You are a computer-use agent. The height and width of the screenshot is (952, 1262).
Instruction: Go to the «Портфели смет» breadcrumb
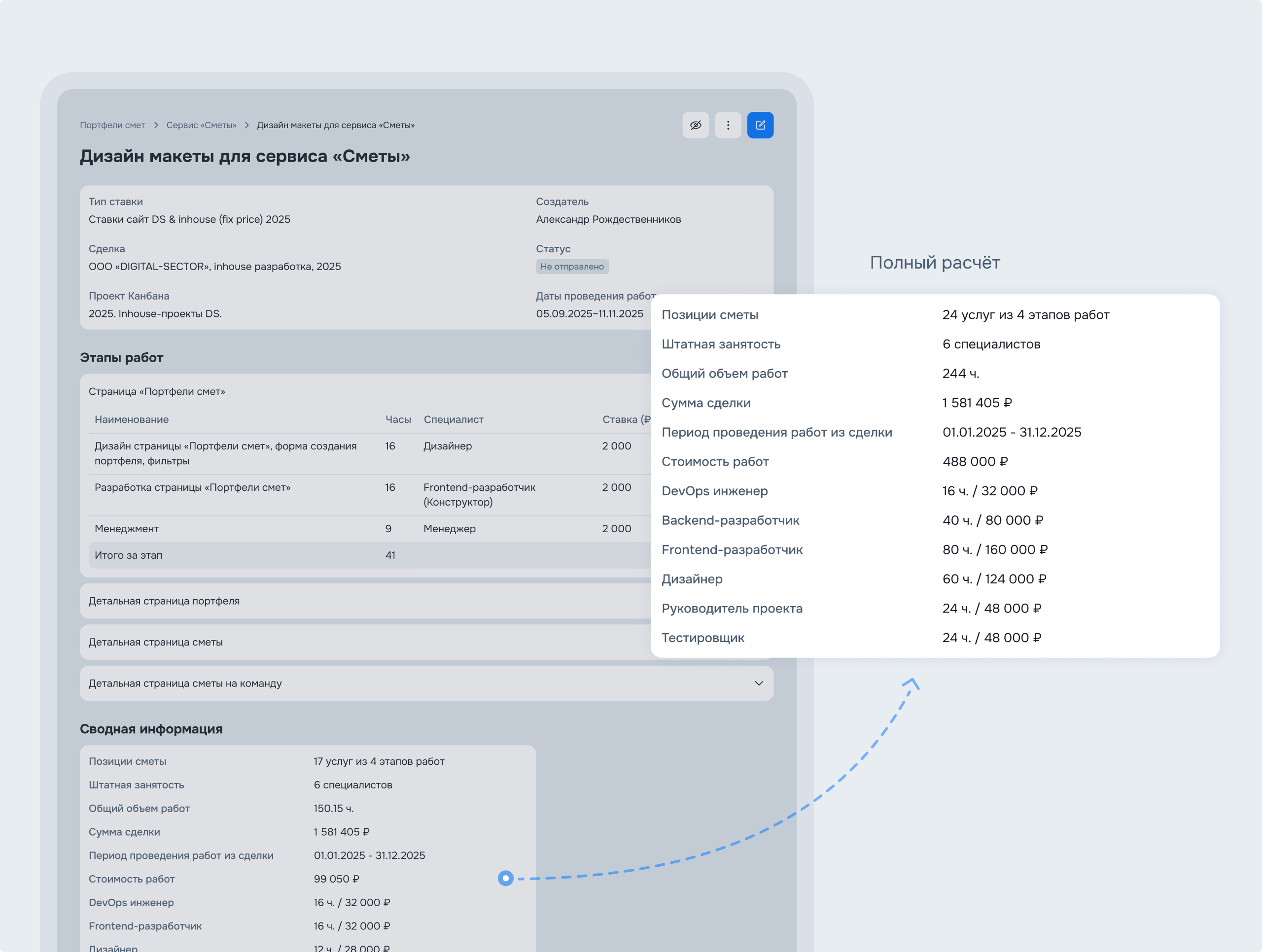(x=112, y=126)
